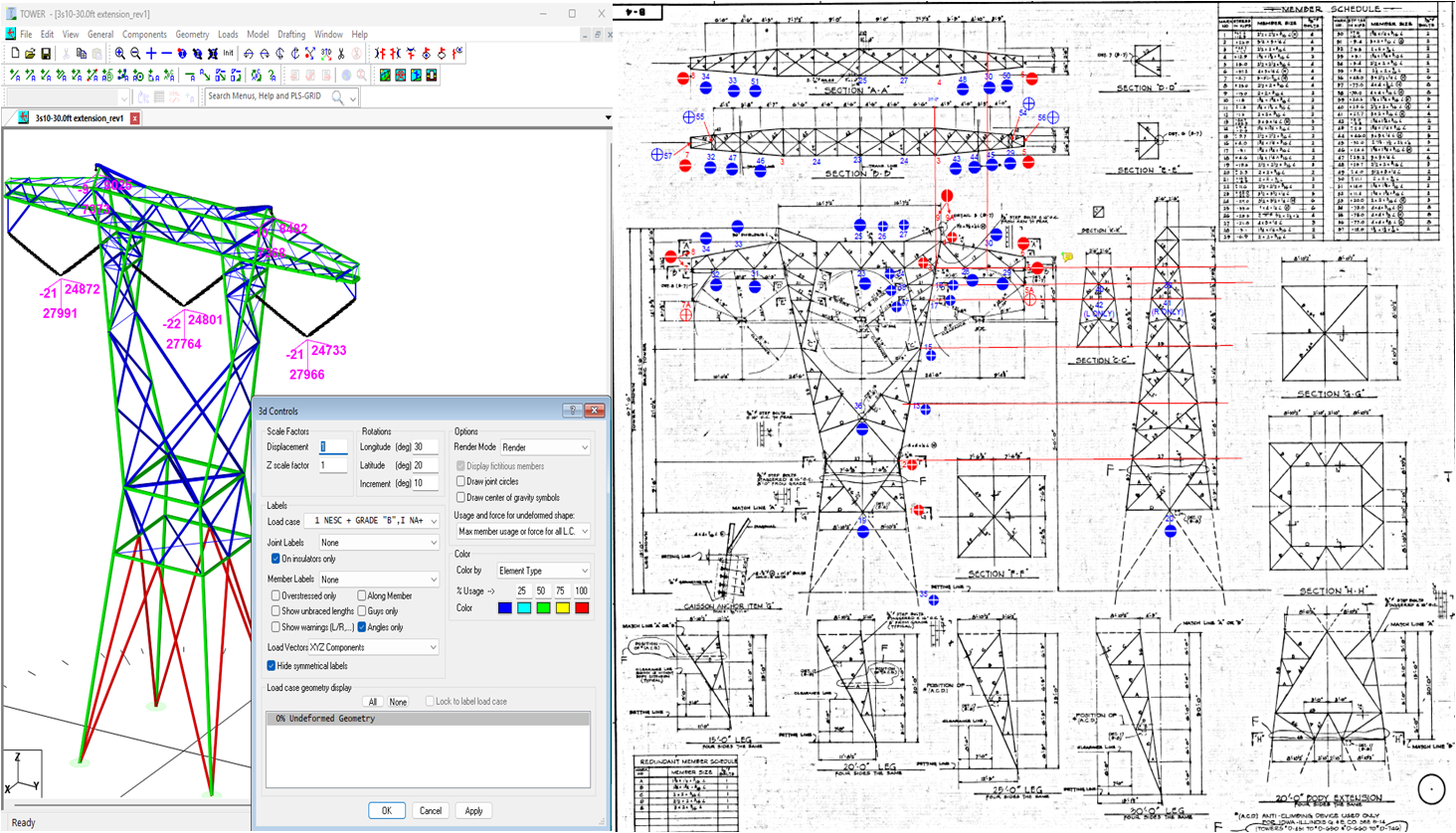This screenshot has width=1456, height=833.
Task: Click the 3D toggle toolbar icon
Action: coord(326,54)
